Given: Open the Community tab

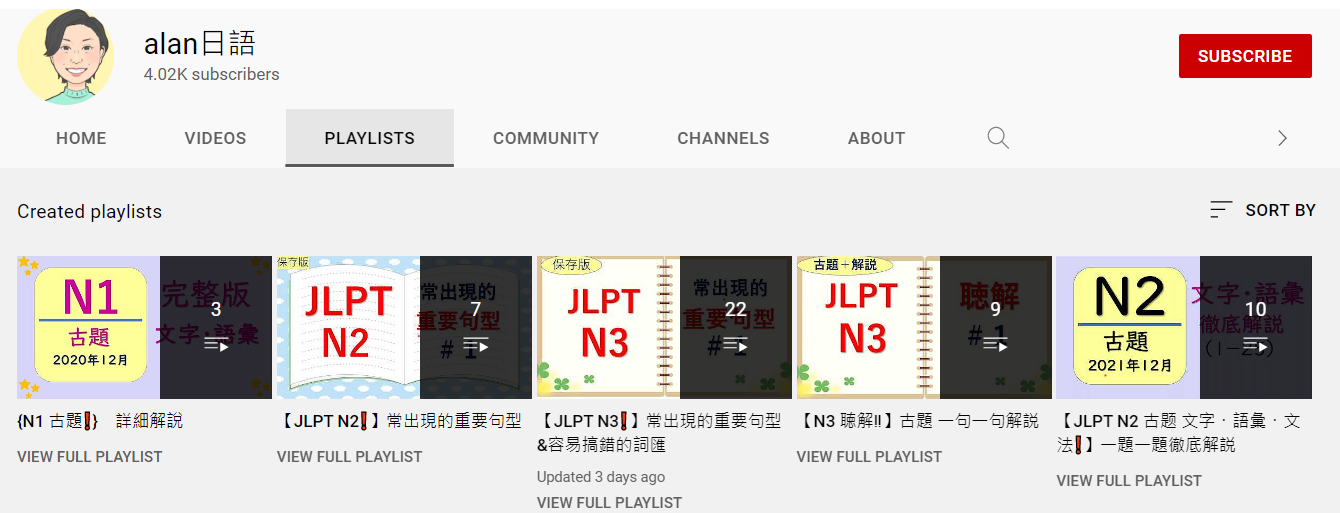Looking at the screenshot, I should pyautogui.click(x=546, y=138).
